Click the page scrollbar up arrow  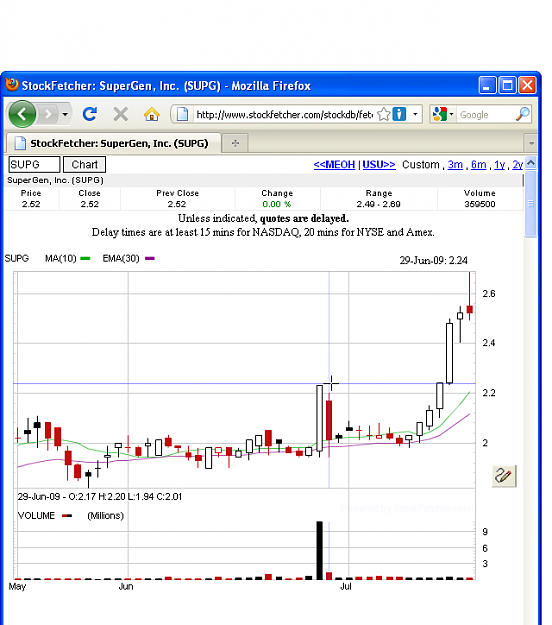[x=531, y=163]
